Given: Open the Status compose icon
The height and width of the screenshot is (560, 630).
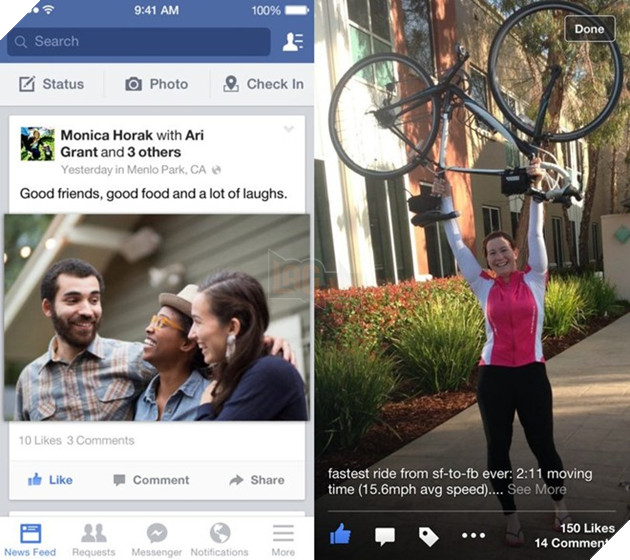Looking at the screenshot, I should pos(27,84).
